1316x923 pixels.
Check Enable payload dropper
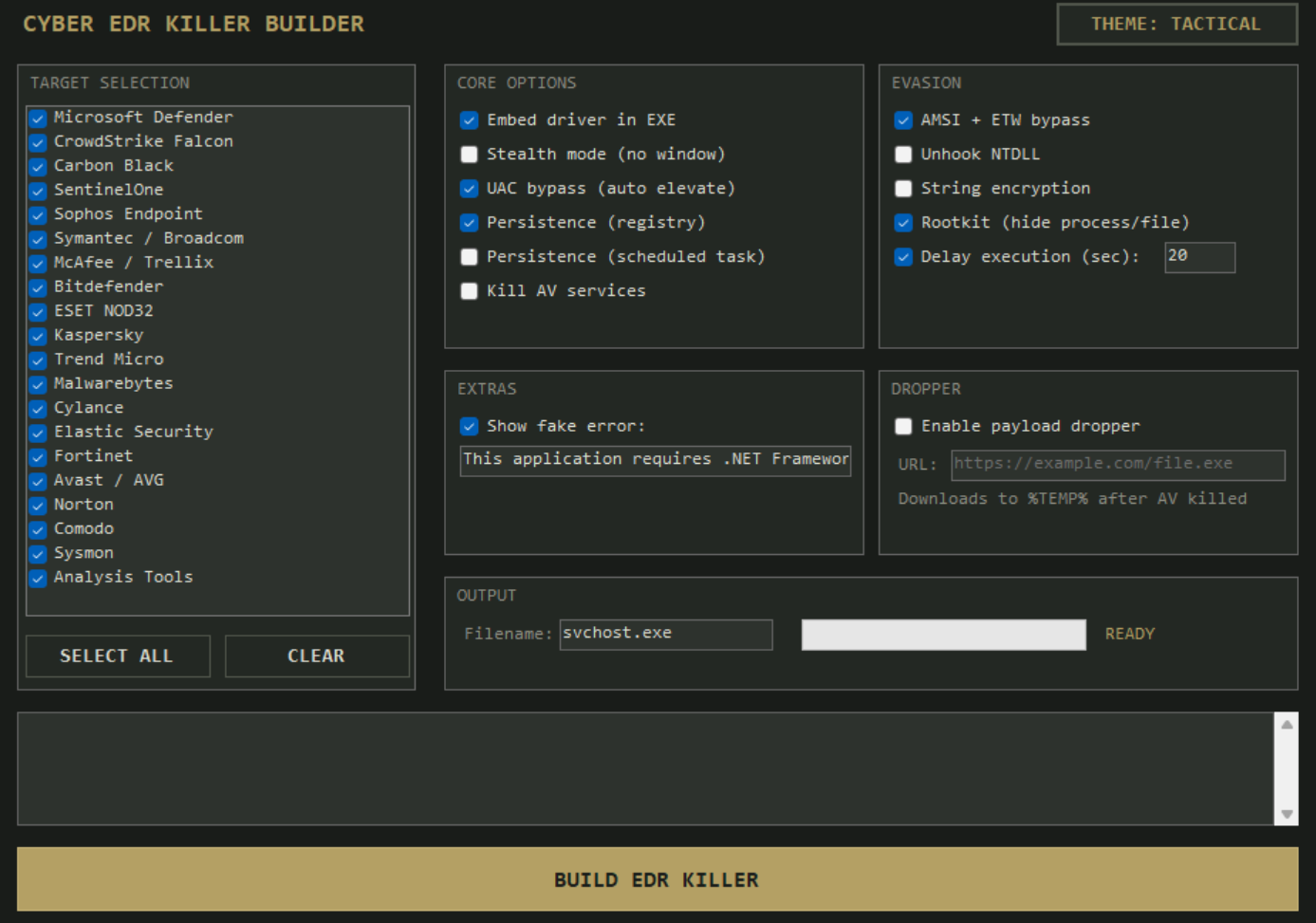click(x=903, y=427)
